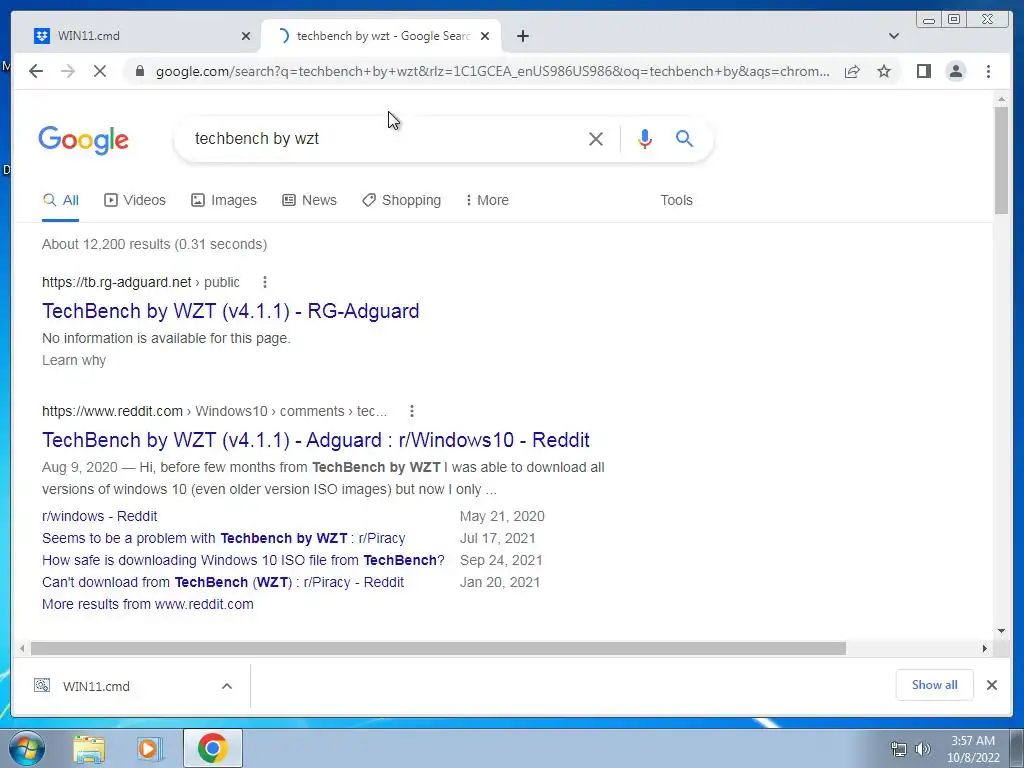
Task: Open network tray icon
Action: point(899,749)
